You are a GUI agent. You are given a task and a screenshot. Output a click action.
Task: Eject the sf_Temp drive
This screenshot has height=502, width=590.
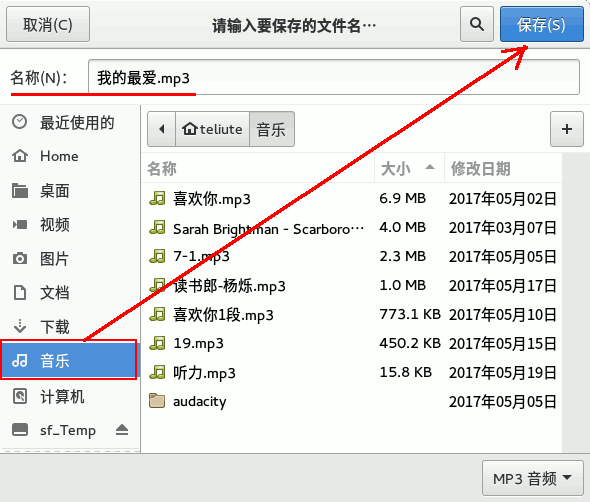(122, 429)
